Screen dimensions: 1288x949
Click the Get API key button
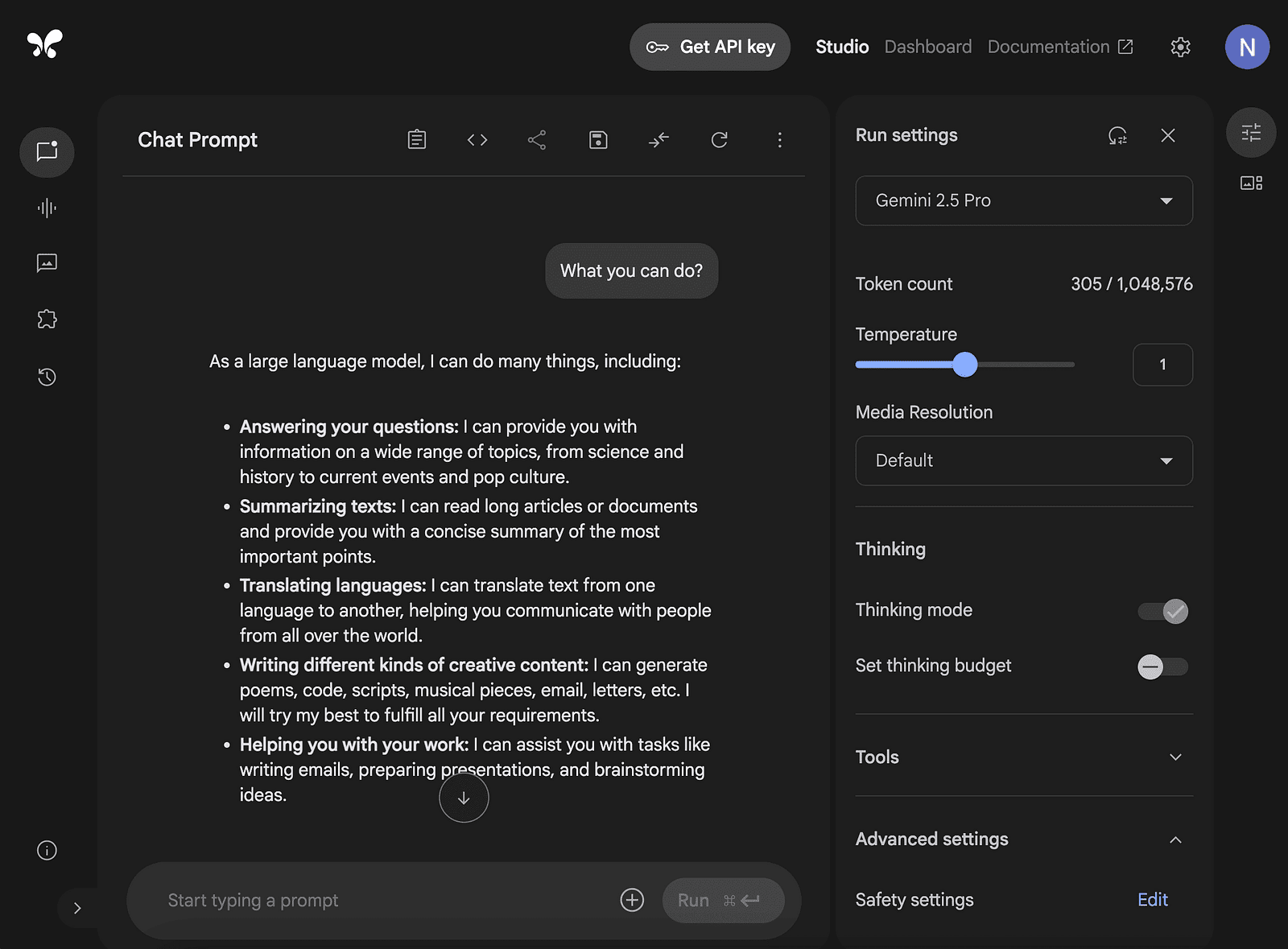coord(710,47)
